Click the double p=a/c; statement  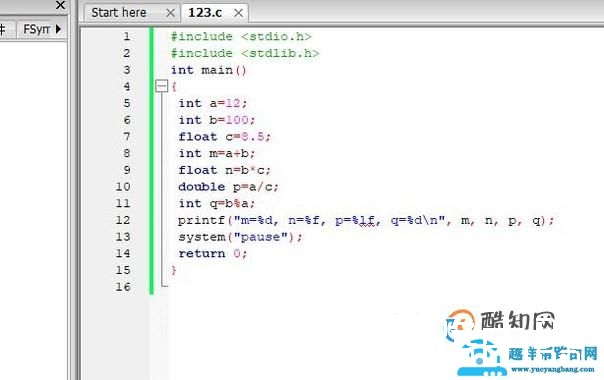[228, 187]
